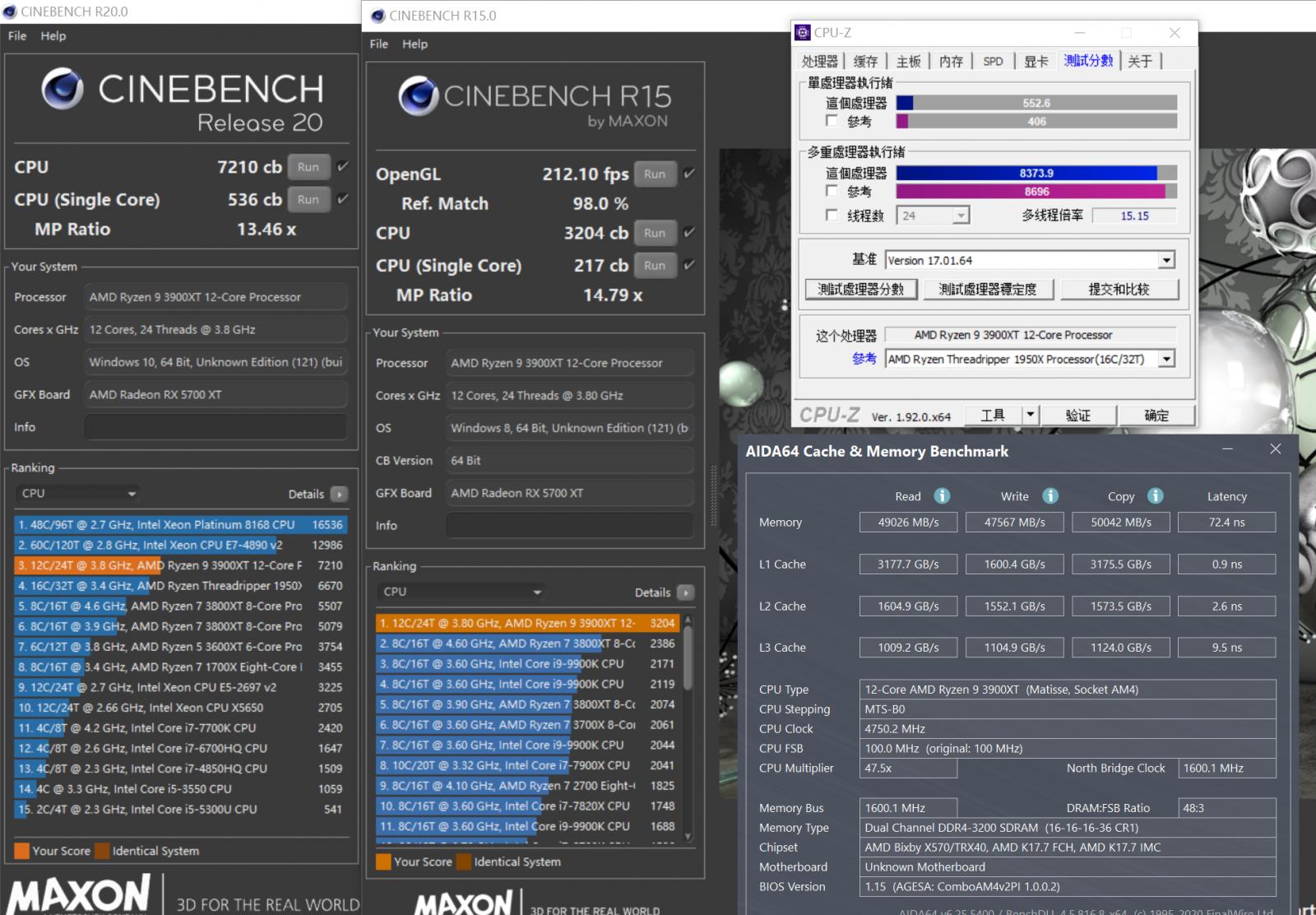This screenshot has width=1316, height=915.
Task: Click 測試處理器分數 button in CPU-Z
Action: coord(860,289)
